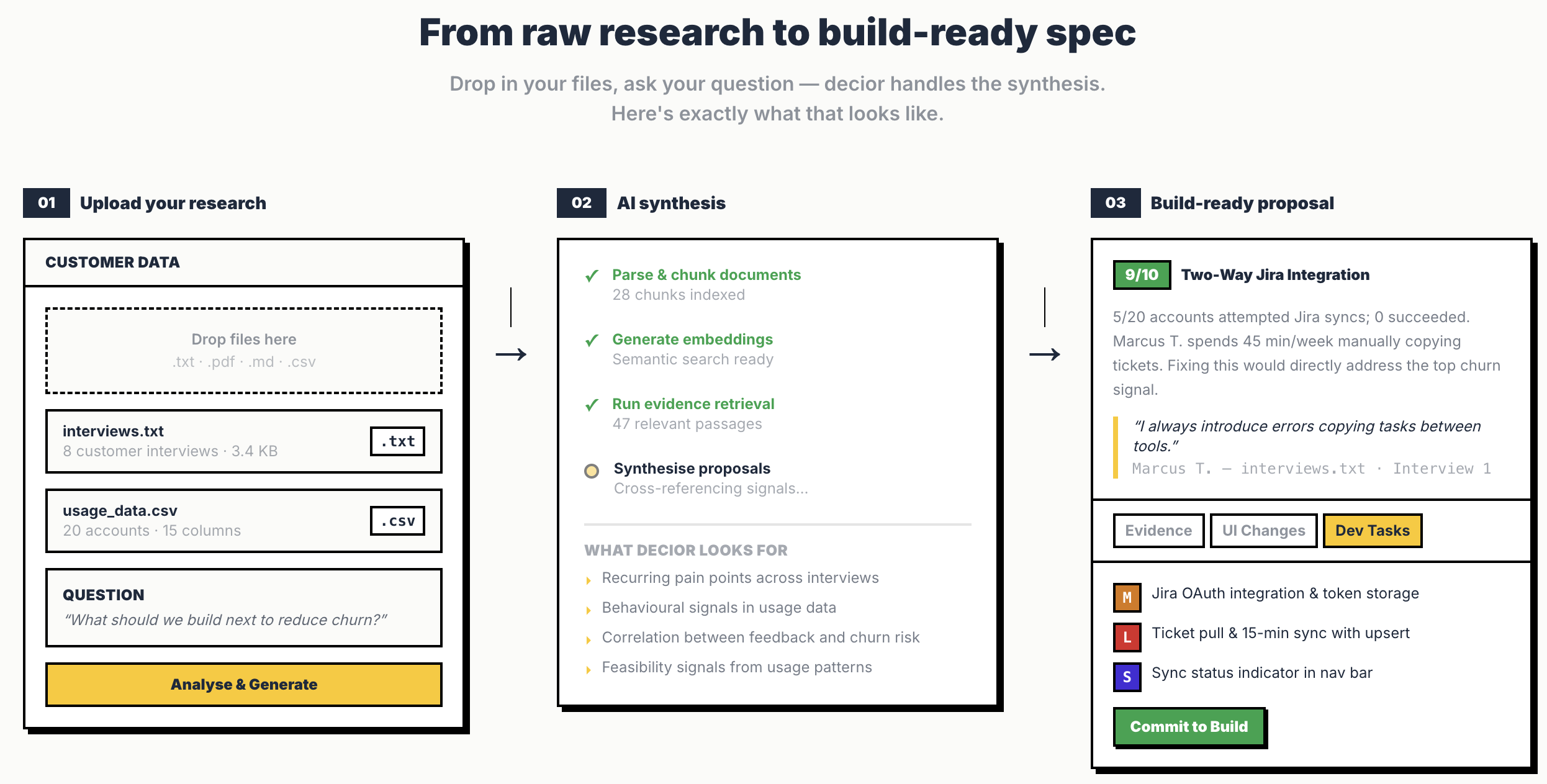Image resolution: width=1547 pixels, height=784 pixels.
Task: Click the red L task badge
Action: pos(1127,637)
